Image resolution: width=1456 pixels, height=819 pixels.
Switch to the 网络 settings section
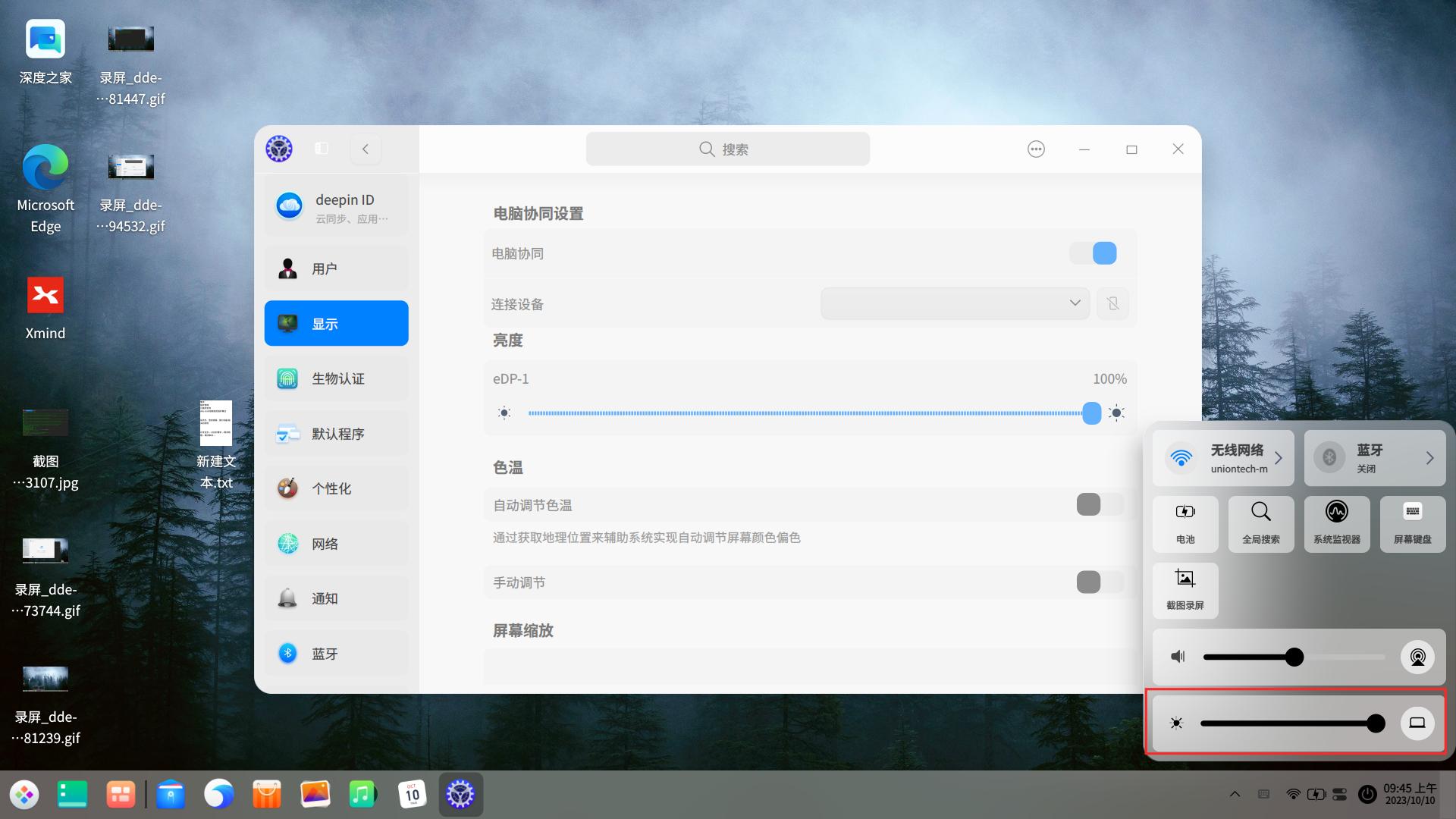pyautogui.click(x=336, y=543)
